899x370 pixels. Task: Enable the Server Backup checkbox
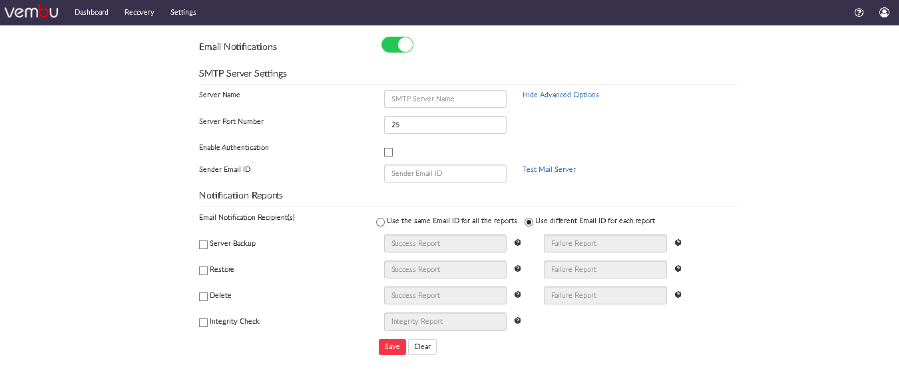203,244
